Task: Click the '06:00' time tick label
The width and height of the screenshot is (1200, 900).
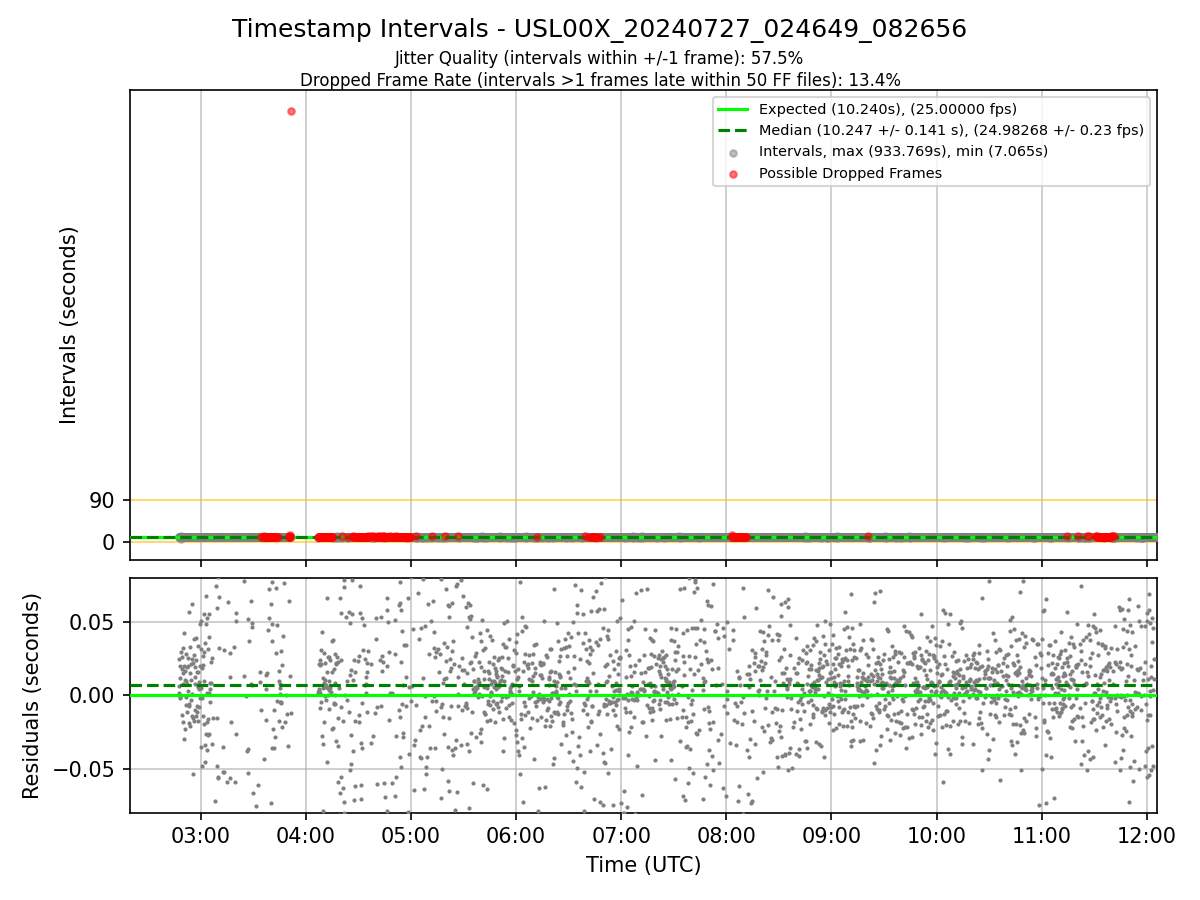Action: (516, 834)
